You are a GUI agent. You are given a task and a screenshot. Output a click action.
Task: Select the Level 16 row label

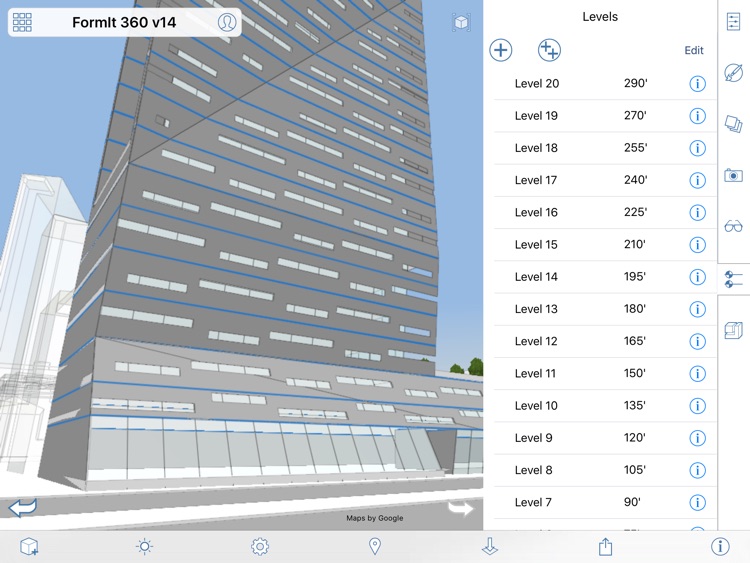pyautogui.click(x=536, y=212)
